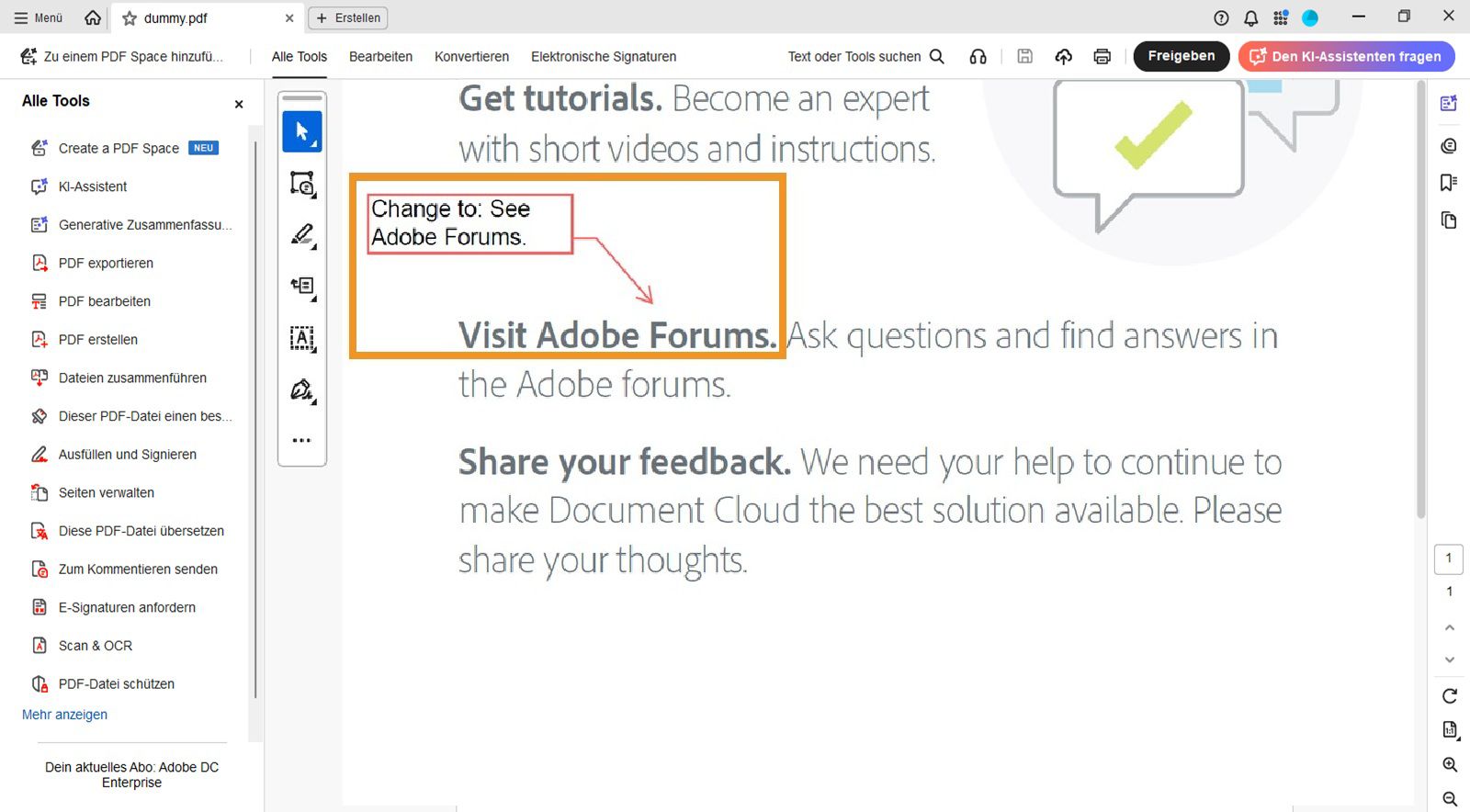The height and width of the screenshot is (812, 1470).
Task: View notifications bell
Action: (x=1251, y=17)
